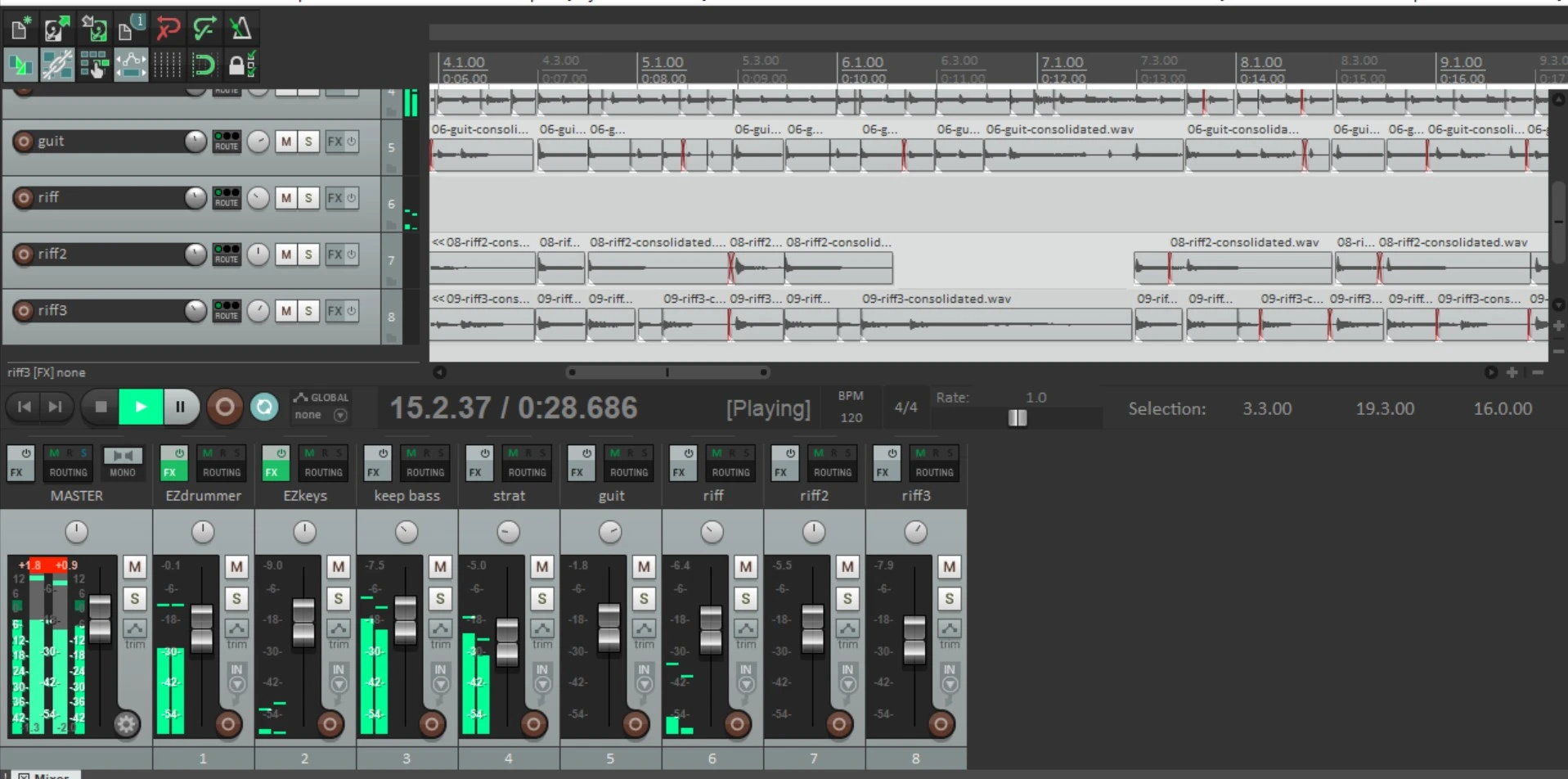1568x779 pixels.
Task: Toggle the metronome icon
Action: point(240,29)
